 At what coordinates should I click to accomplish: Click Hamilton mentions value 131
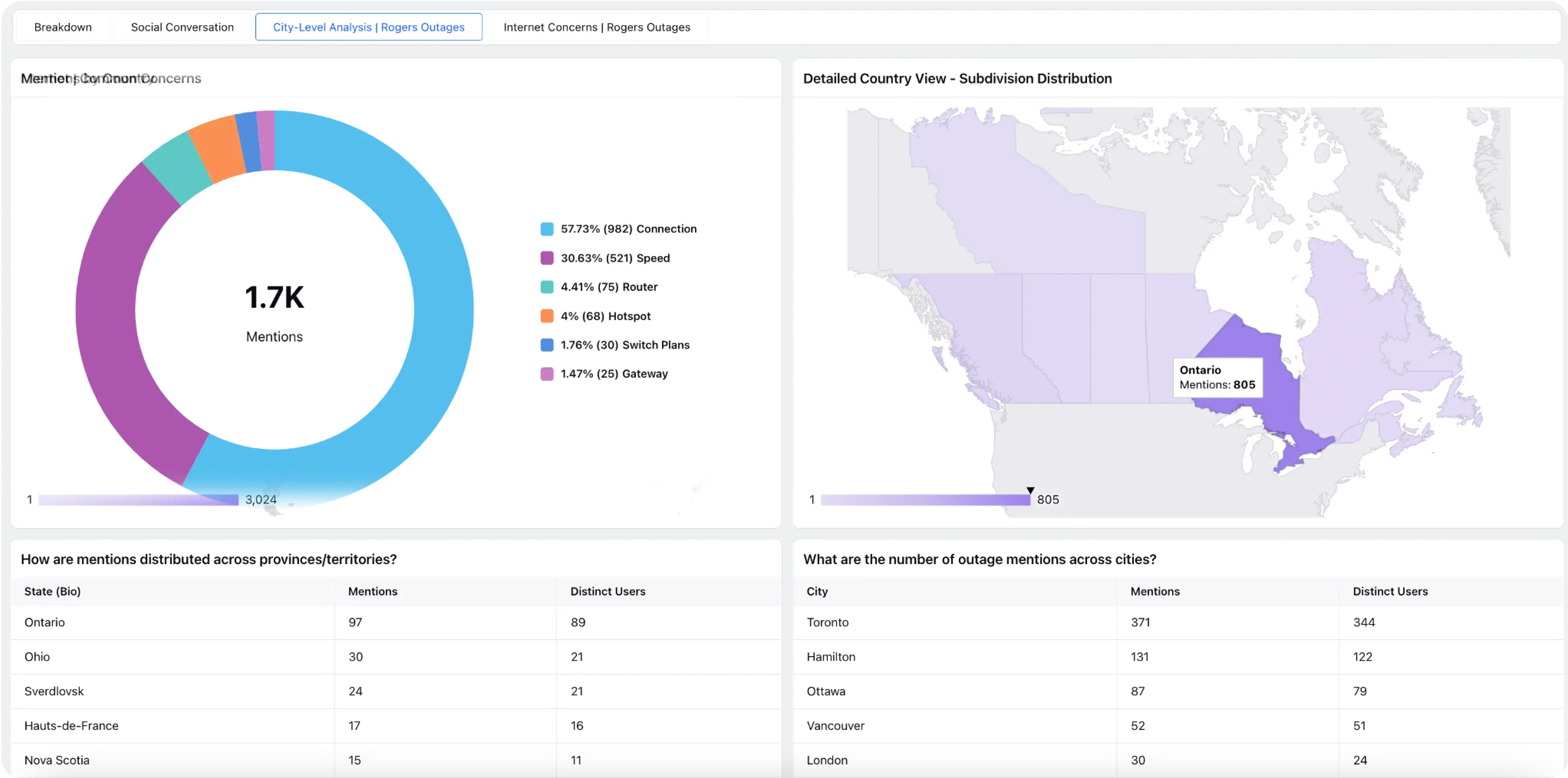coord(1140,657)
